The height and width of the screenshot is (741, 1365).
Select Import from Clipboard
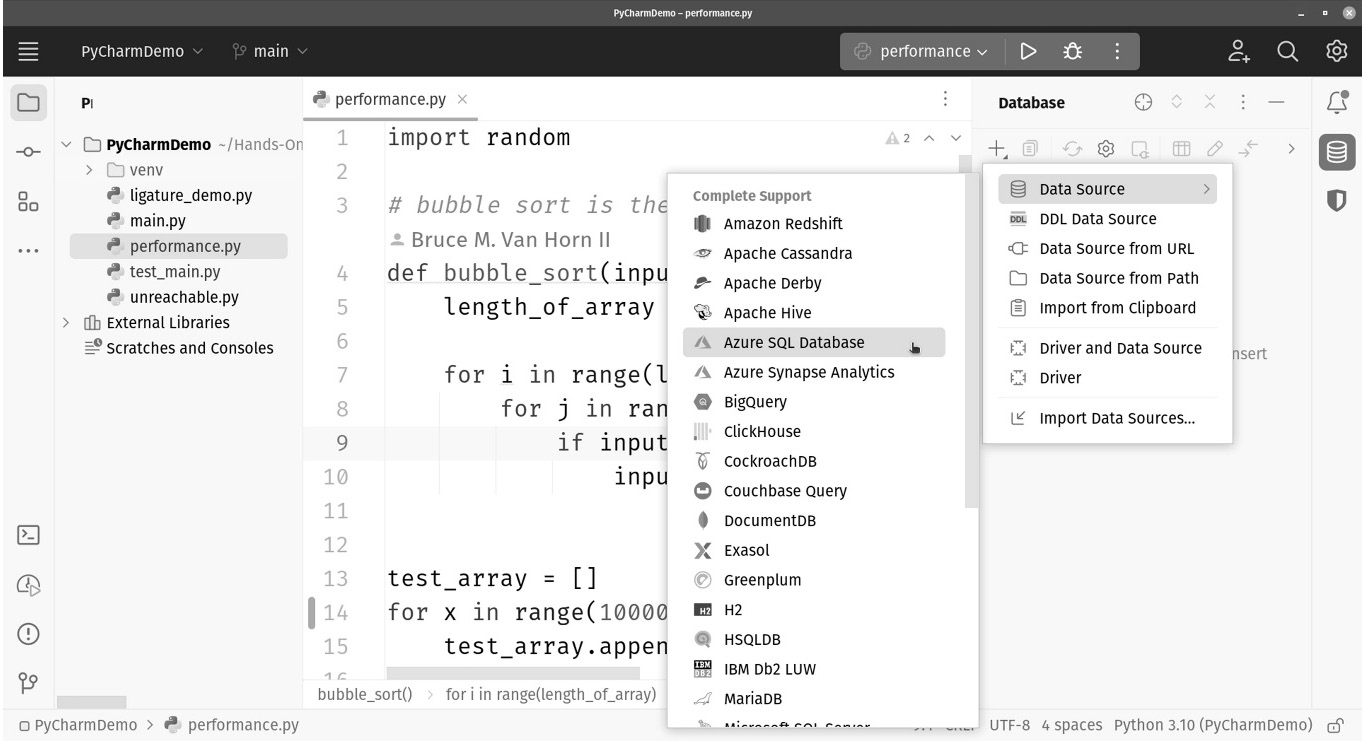pos(1108,308)
